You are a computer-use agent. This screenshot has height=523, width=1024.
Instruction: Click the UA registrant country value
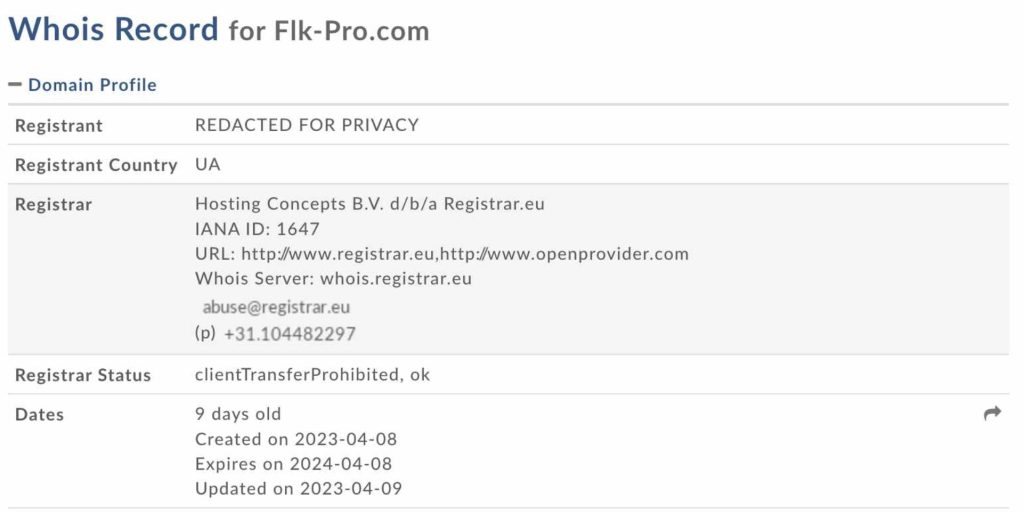coord(208,164)
